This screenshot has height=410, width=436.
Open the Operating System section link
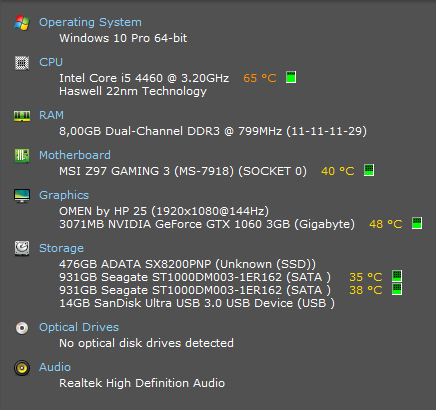(x=90, y=22)
